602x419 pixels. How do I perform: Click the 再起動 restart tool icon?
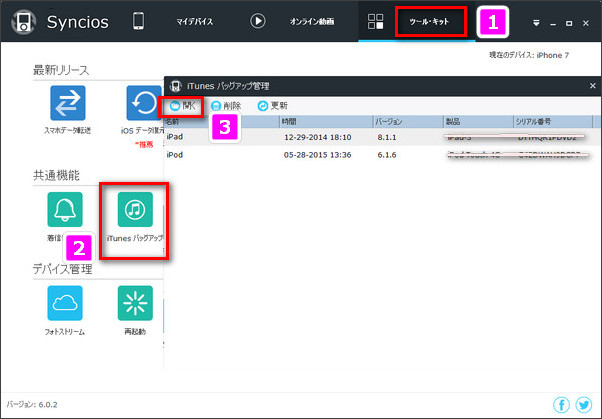coord(135,303)
